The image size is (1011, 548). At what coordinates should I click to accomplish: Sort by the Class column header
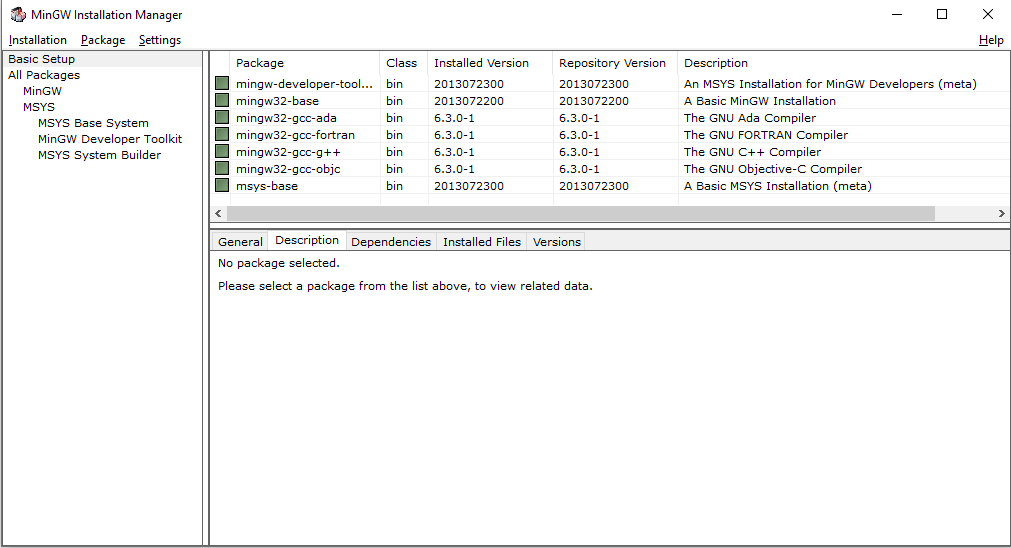point(404,63)
